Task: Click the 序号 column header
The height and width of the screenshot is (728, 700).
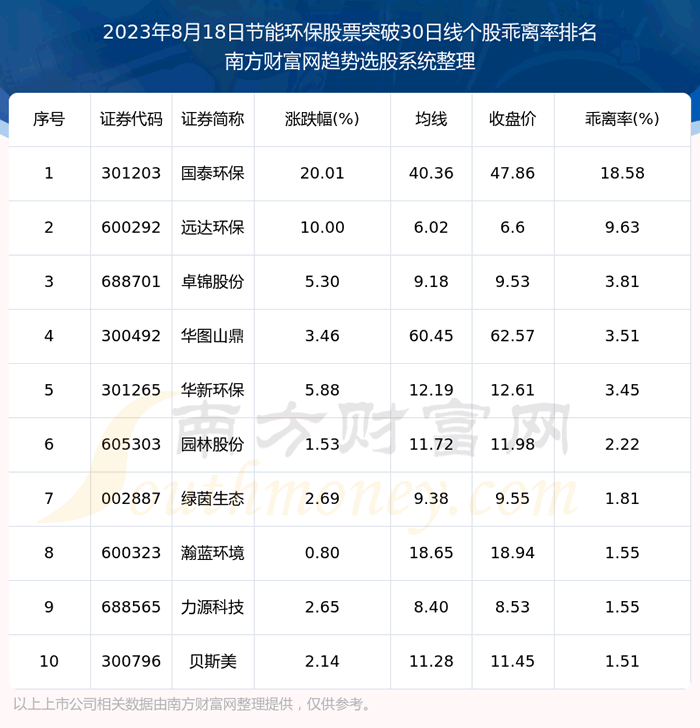Action: pyautogui.click(x=49, y=119)
